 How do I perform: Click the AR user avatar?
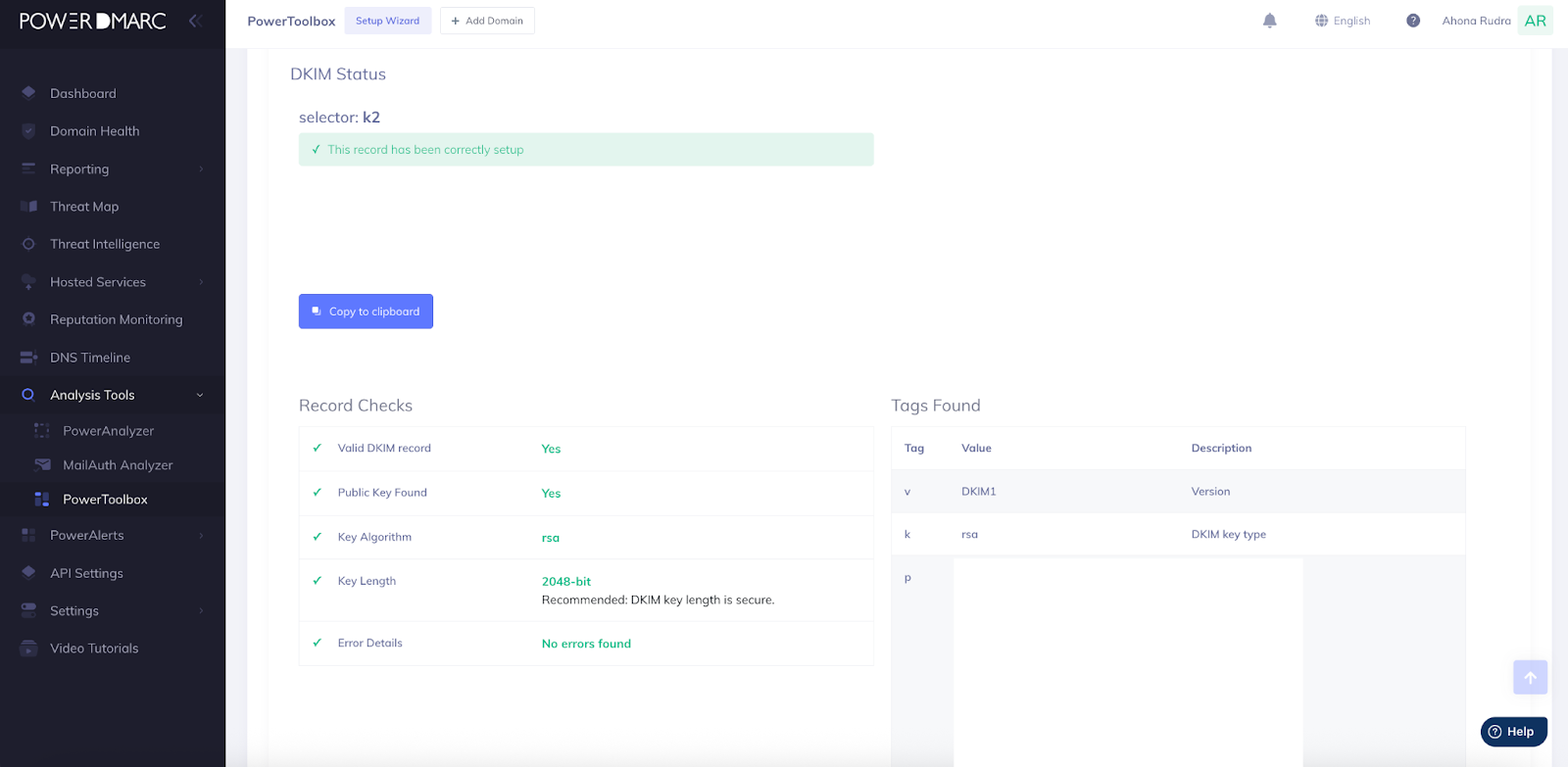tap(1536, 21)
